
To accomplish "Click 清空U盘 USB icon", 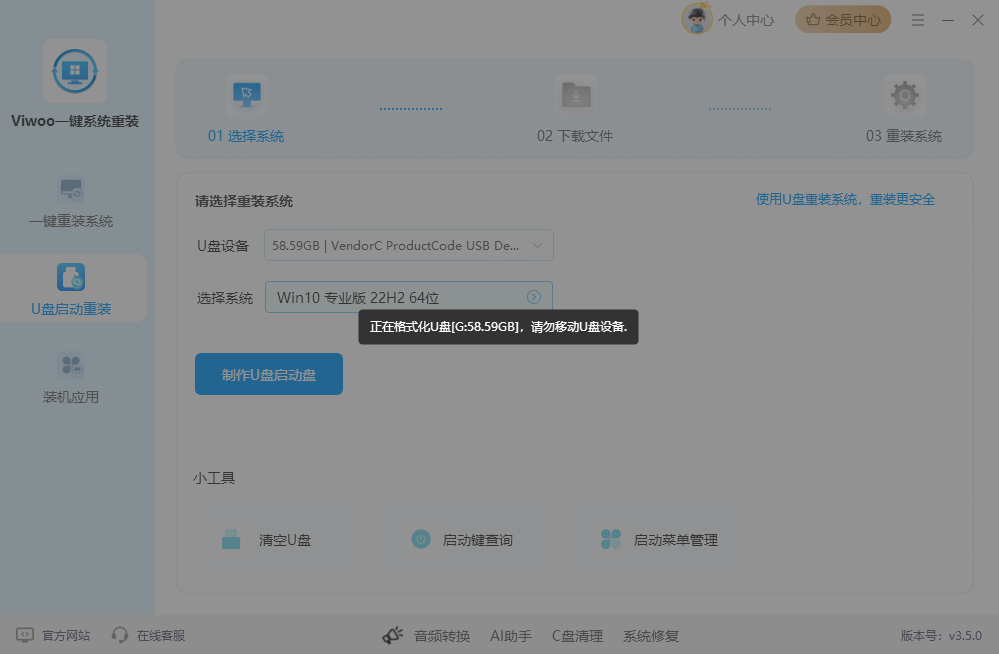I will (231, 539).
